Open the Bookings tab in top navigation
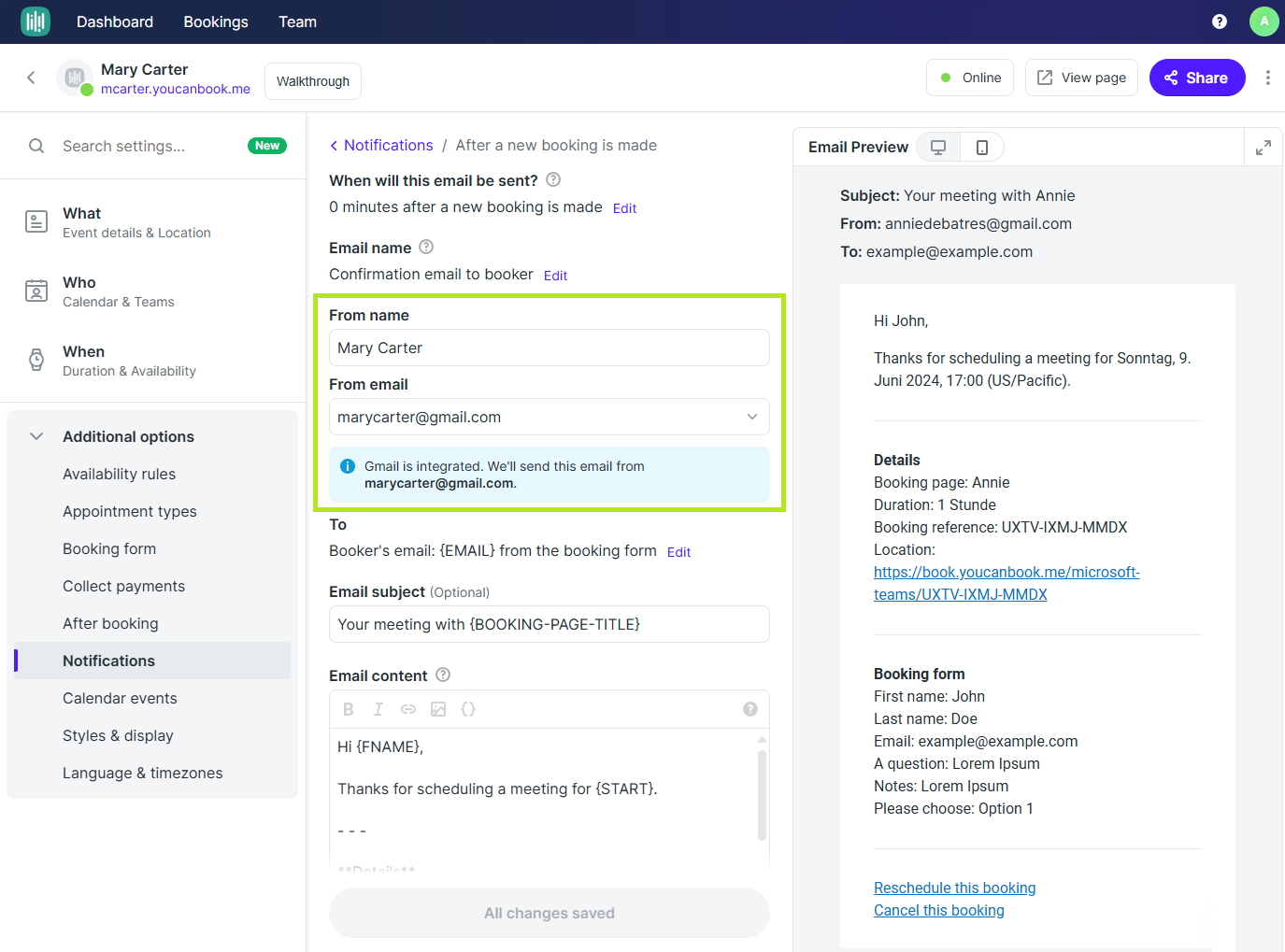Image resolution: width=1285 pixels, height=952 pixels. (x=216, y=21)
